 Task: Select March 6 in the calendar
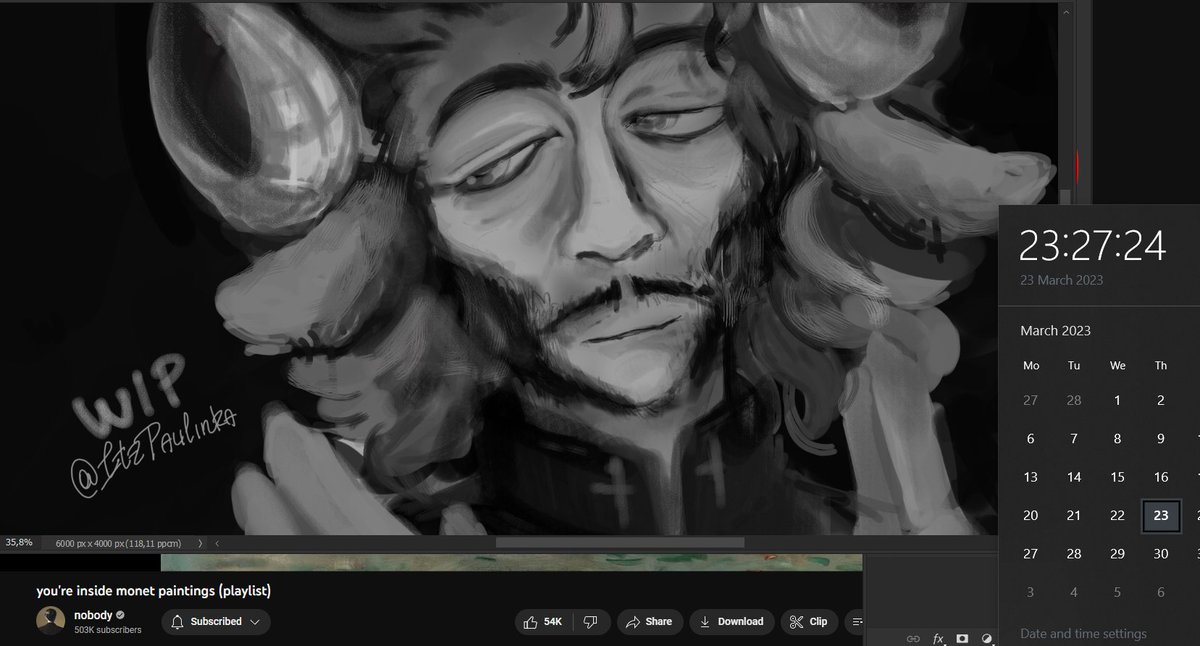[x=1030, y=439]
